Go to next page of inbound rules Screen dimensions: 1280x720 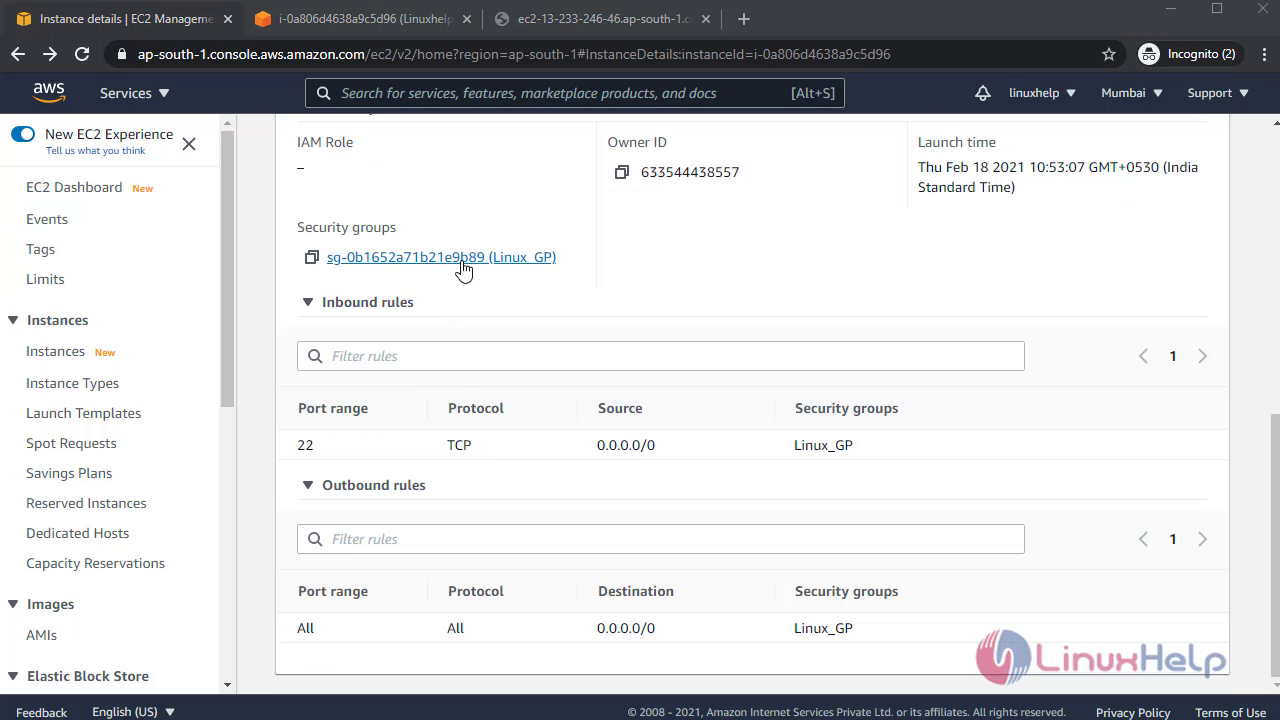click(1202, 356)
